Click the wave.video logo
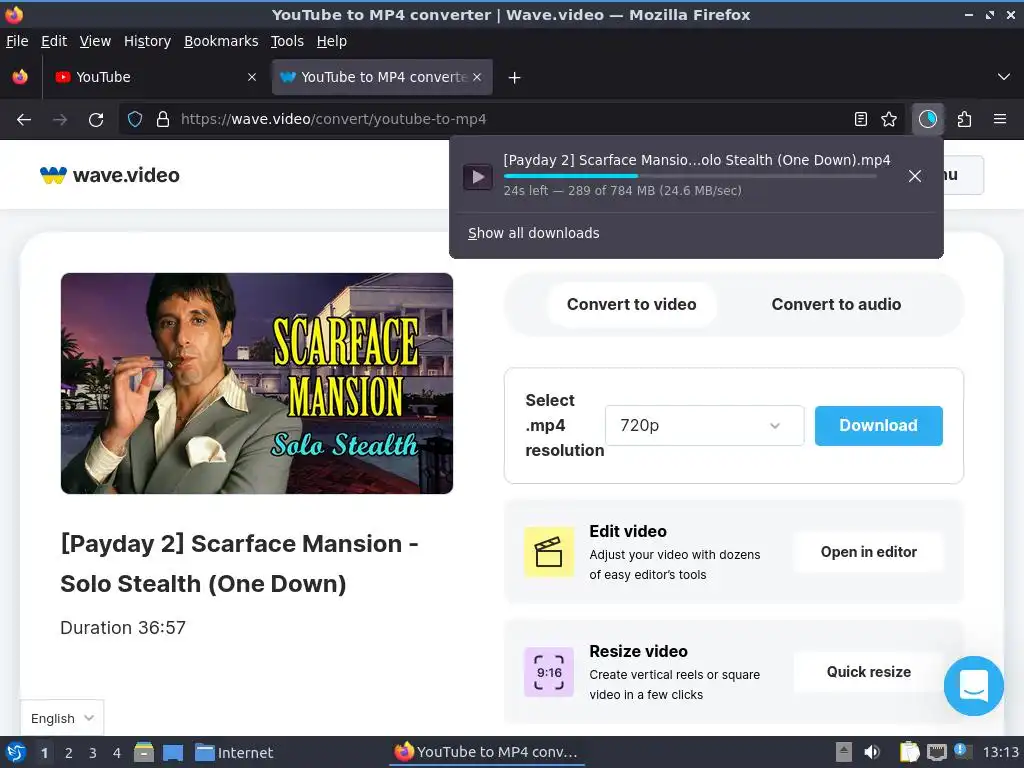Viewport: 1024px width, 768px height. pyautogui.click(x=110, y=175)
